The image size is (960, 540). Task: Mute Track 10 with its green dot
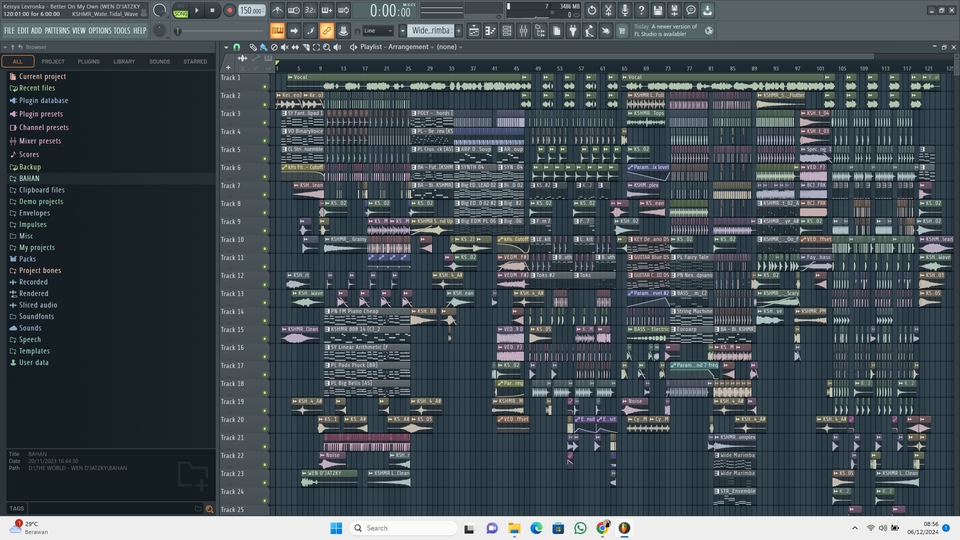click(x=265, y=249)
